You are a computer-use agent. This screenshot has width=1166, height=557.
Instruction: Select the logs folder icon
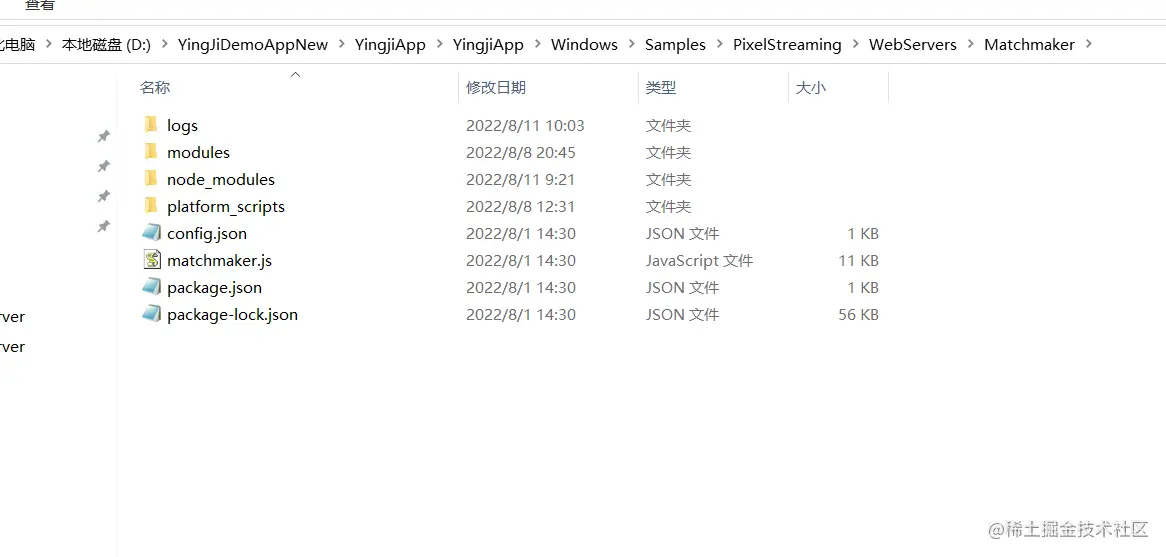click(151, 125)
